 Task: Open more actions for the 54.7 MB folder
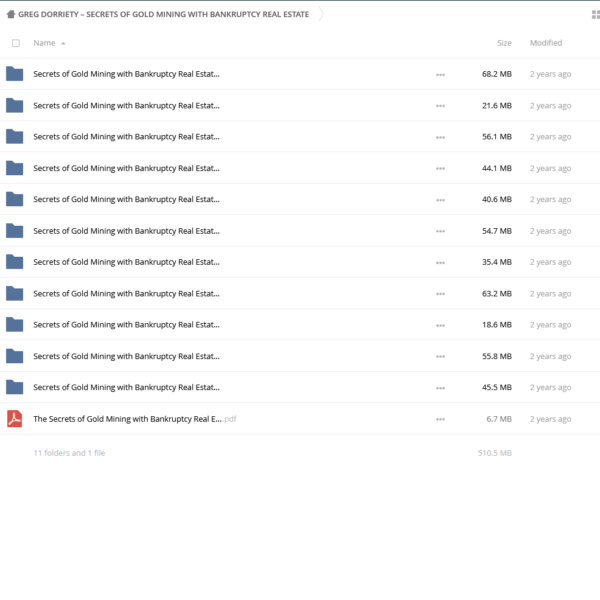440,232
